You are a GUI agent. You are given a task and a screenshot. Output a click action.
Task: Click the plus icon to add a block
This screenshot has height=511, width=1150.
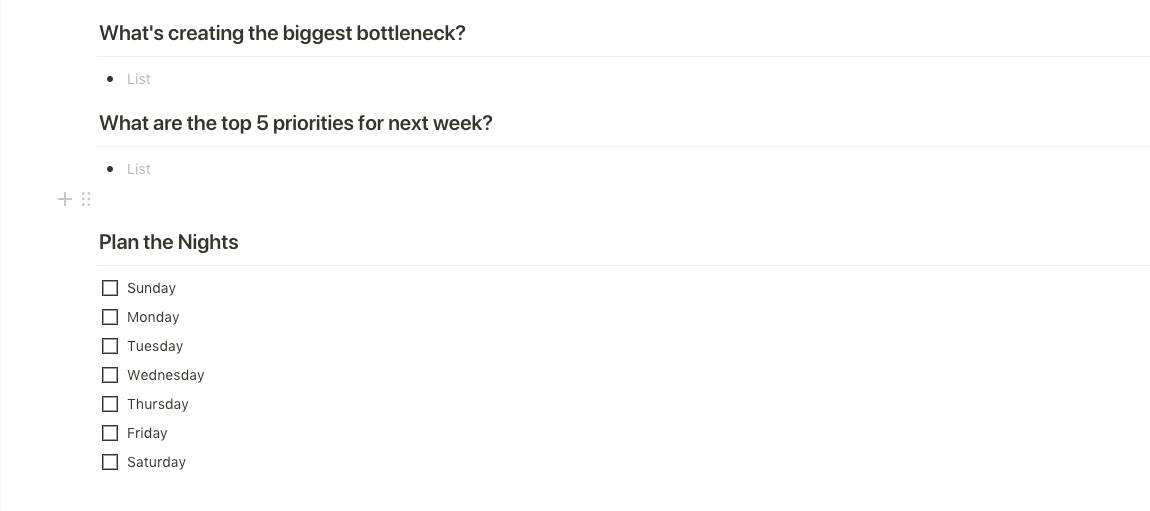click(x=65, y=199)
